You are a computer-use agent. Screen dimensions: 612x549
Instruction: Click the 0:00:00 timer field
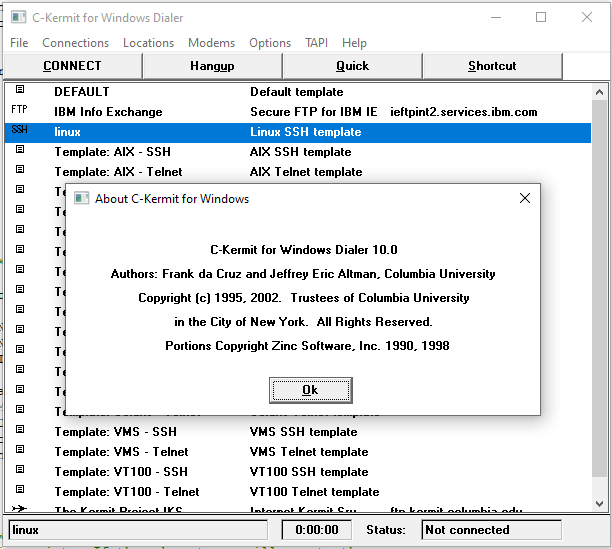pyautogui.click(x=317, y=530)
